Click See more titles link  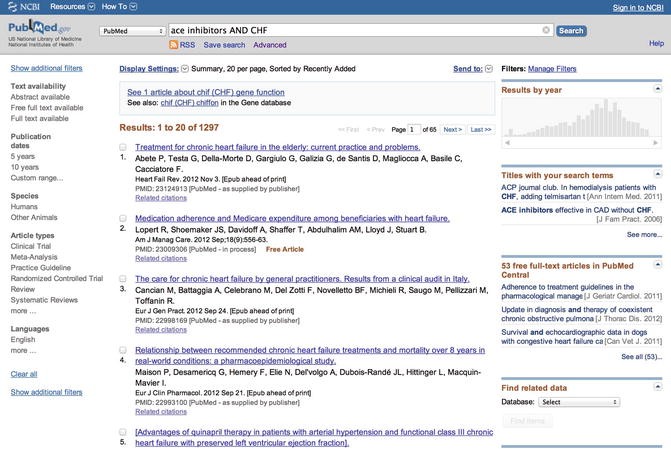click(x=644, y=235)
